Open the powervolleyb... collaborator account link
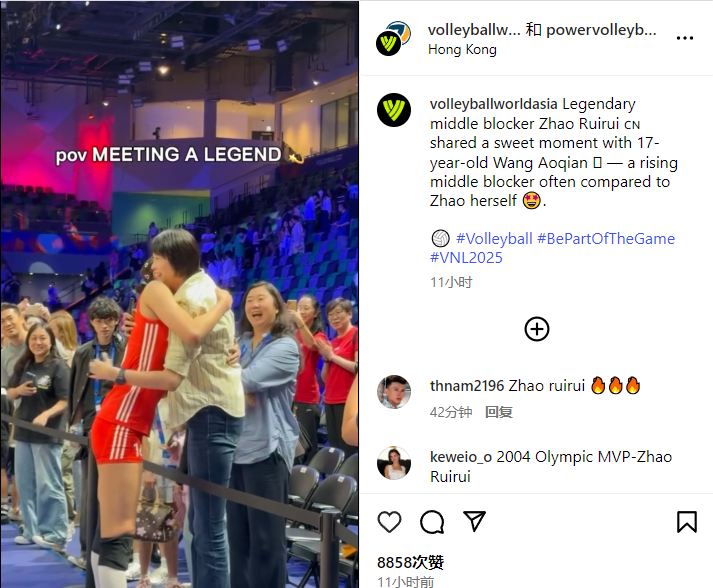 click(x=601, y=30)
